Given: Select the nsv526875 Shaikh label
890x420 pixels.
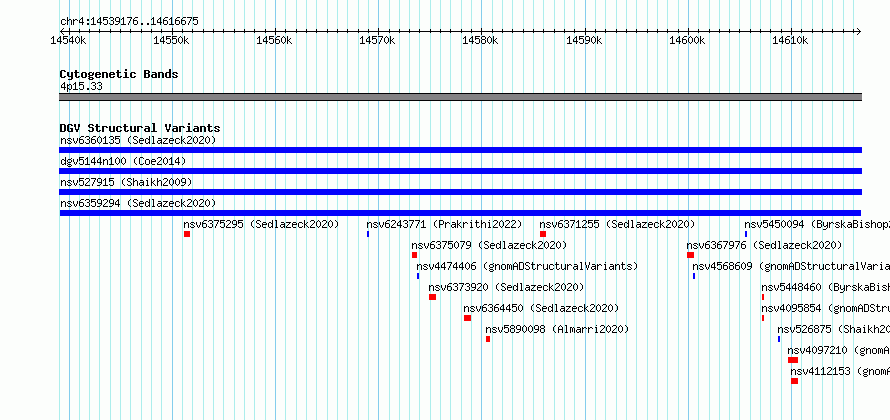Looking at the screenshot, I should (x=833, y=329).
